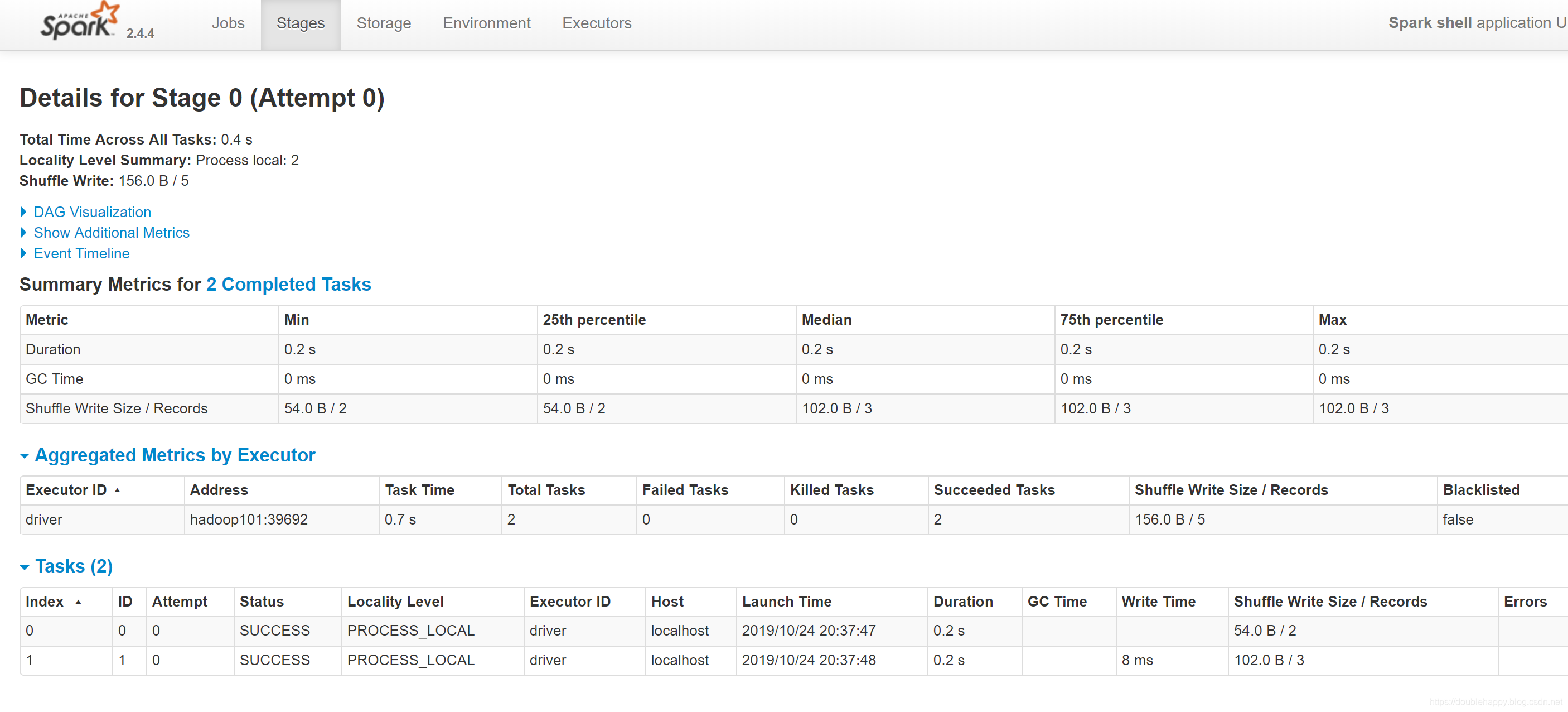Screen dimensions: 1568x712
Task: Switch to the Storage tab
Action: [384, 23]
